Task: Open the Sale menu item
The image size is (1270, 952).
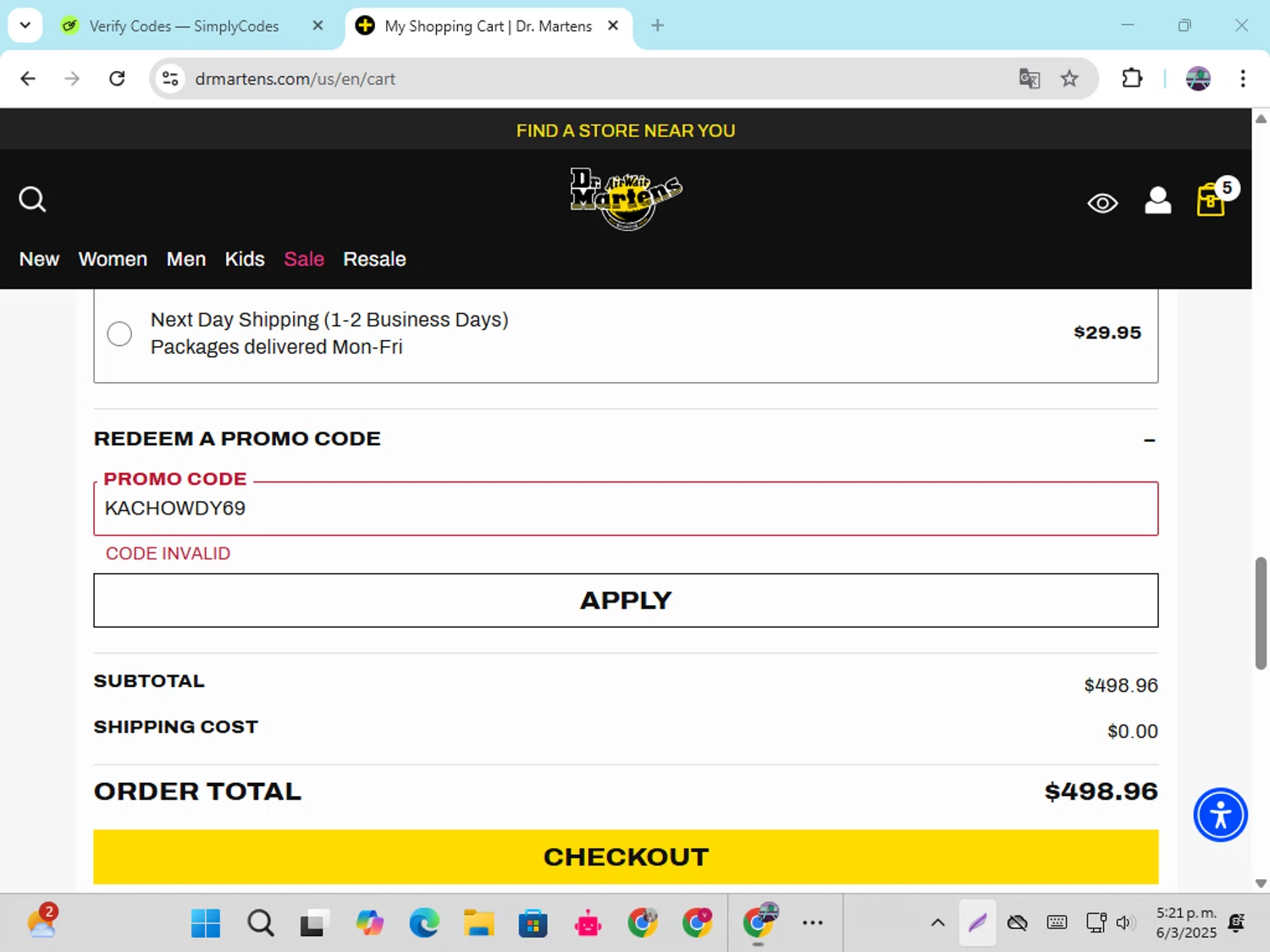Action: pos(304,259)
